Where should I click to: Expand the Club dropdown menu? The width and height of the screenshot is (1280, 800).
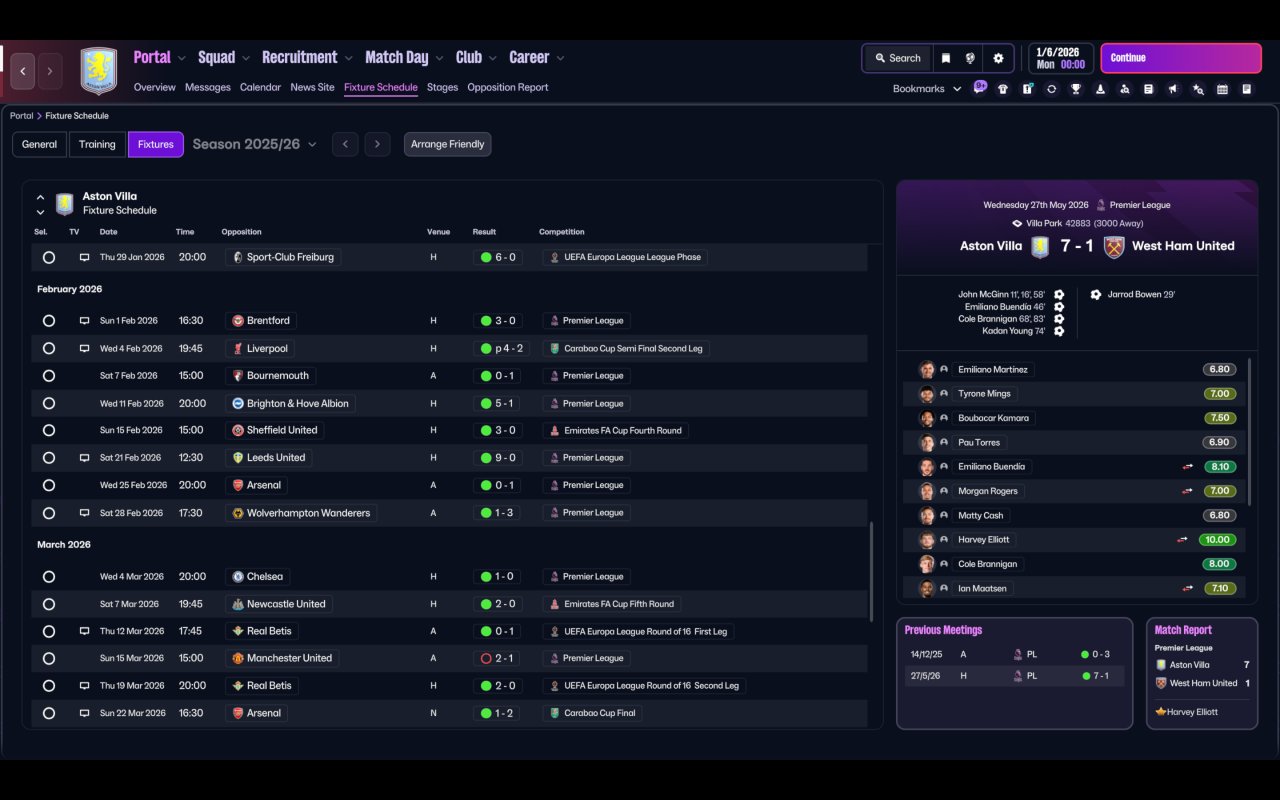pyautogui.click(x=476, y=58)
